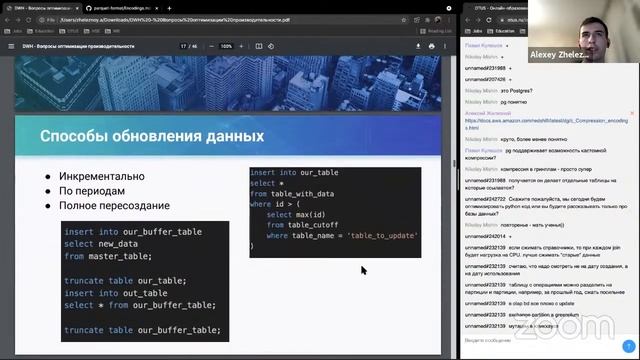Open a new tab with plus button
Image resolution: width=640 pixels, height=360 pixels.
click(169, 8)
